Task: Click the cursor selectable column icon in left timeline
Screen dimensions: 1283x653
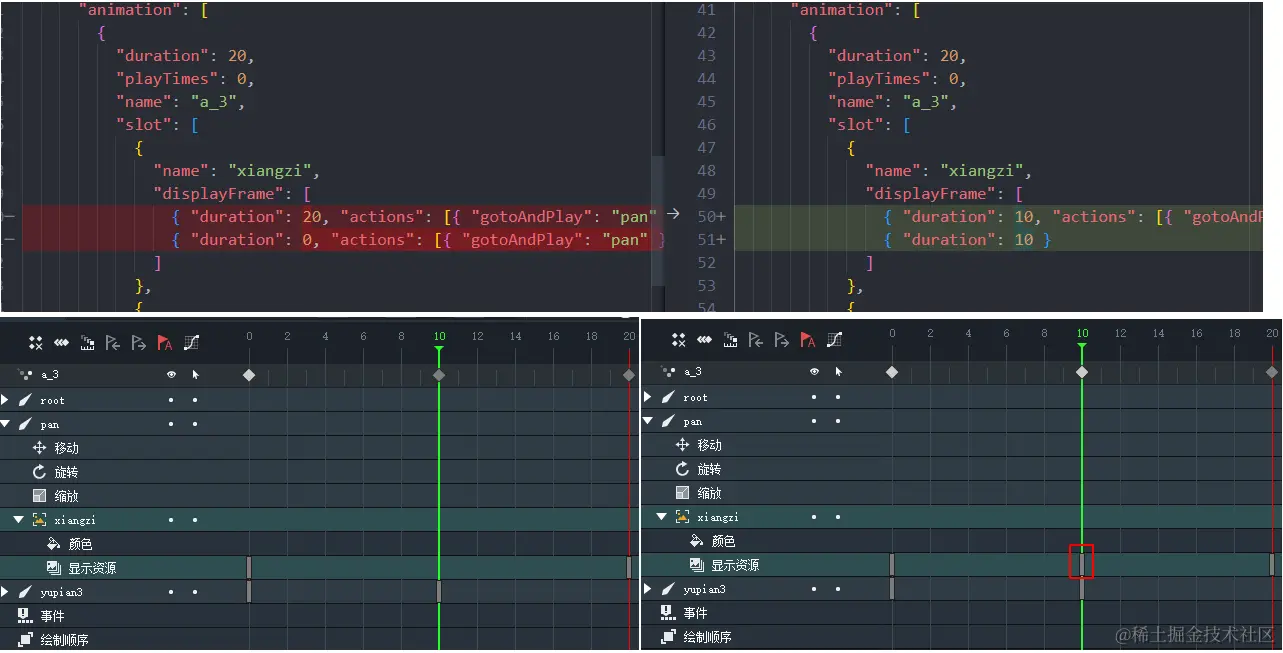Action: tap(195, 374)
